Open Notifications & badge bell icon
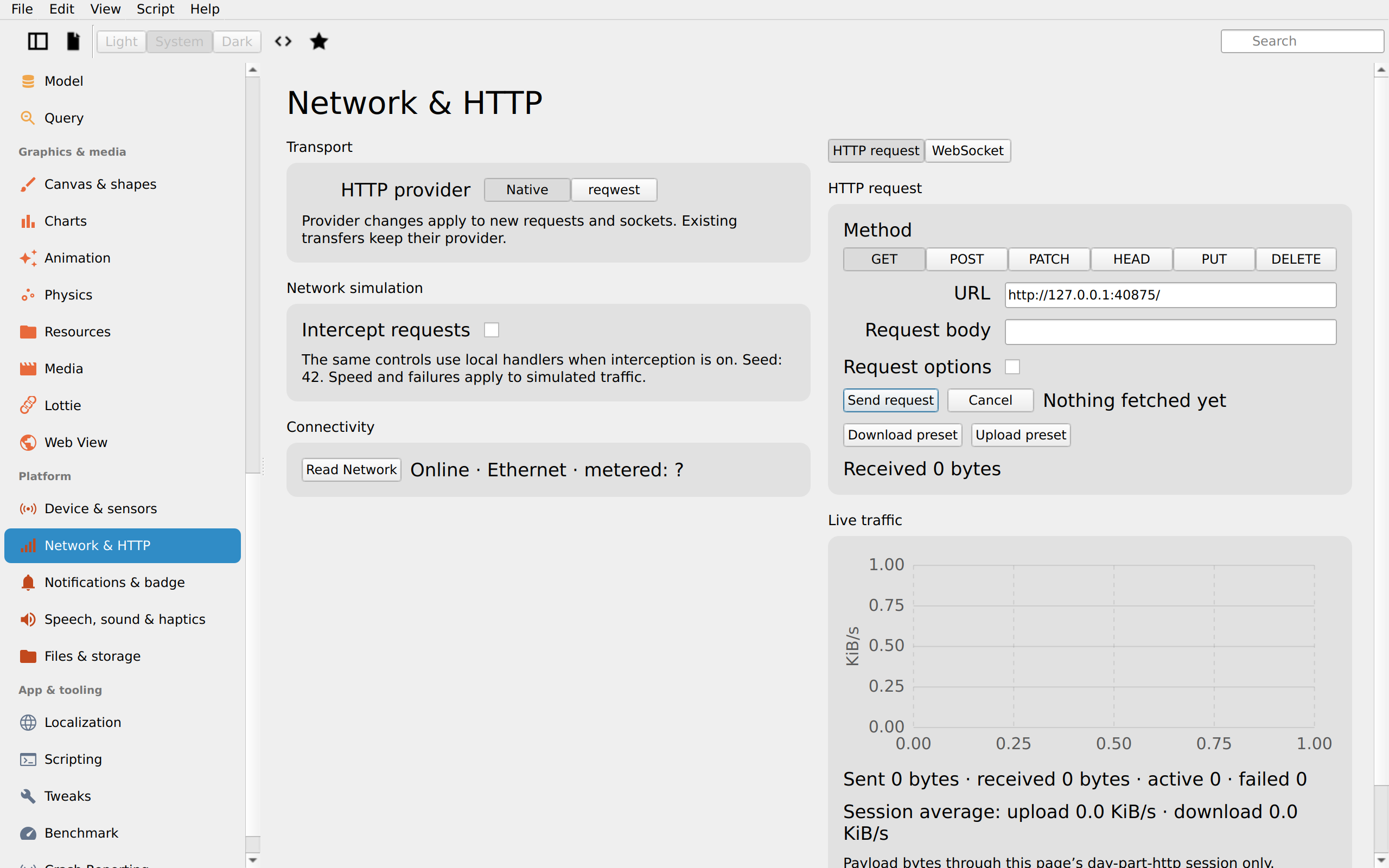 coord(28,582)
